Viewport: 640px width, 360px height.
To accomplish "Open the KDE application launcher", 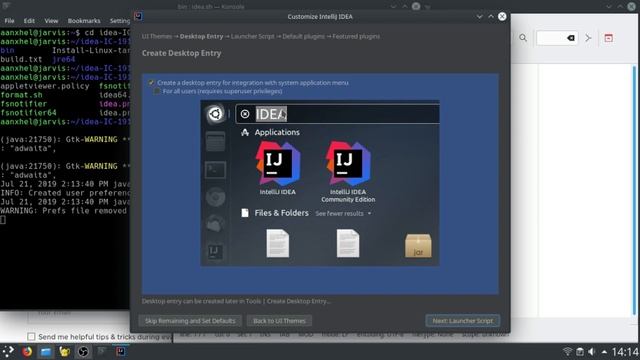I will [x=8, y=351].
